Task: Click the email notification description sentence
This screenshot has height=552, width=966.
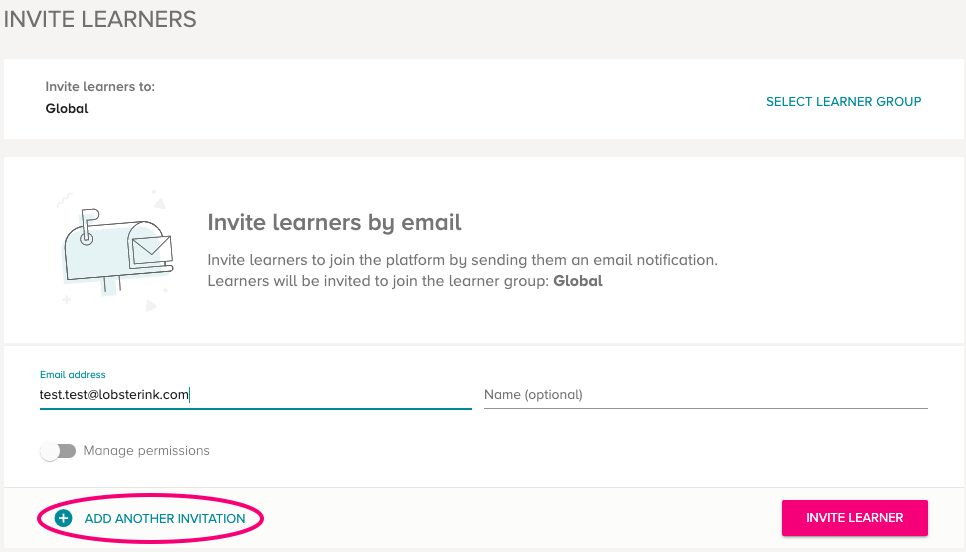Action: 462,260
